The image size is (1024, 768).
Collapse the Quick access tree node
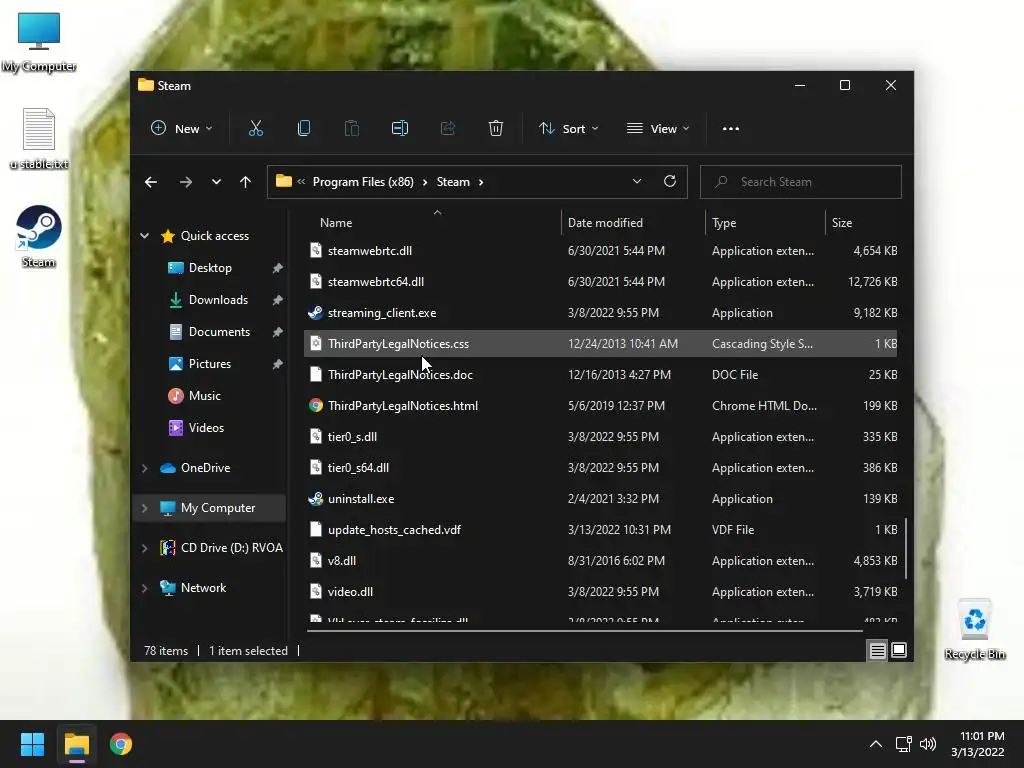[144, 236]
